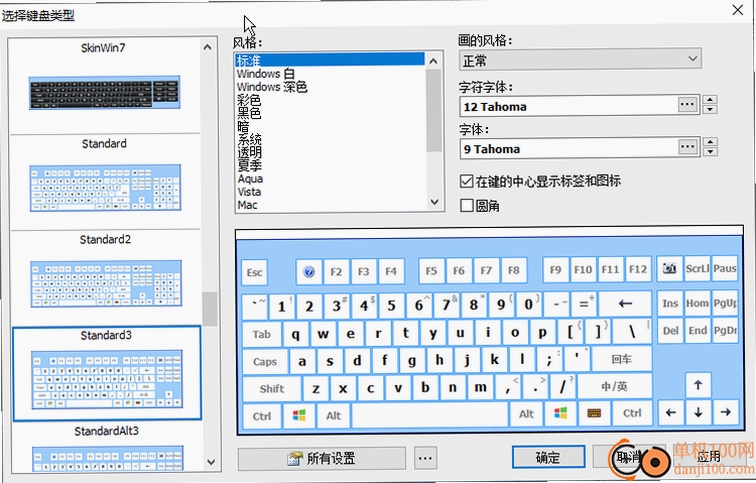Screen dimensions: 756x483
Task: Click the left arrow key near Ctrl
Action: point(670,412)
